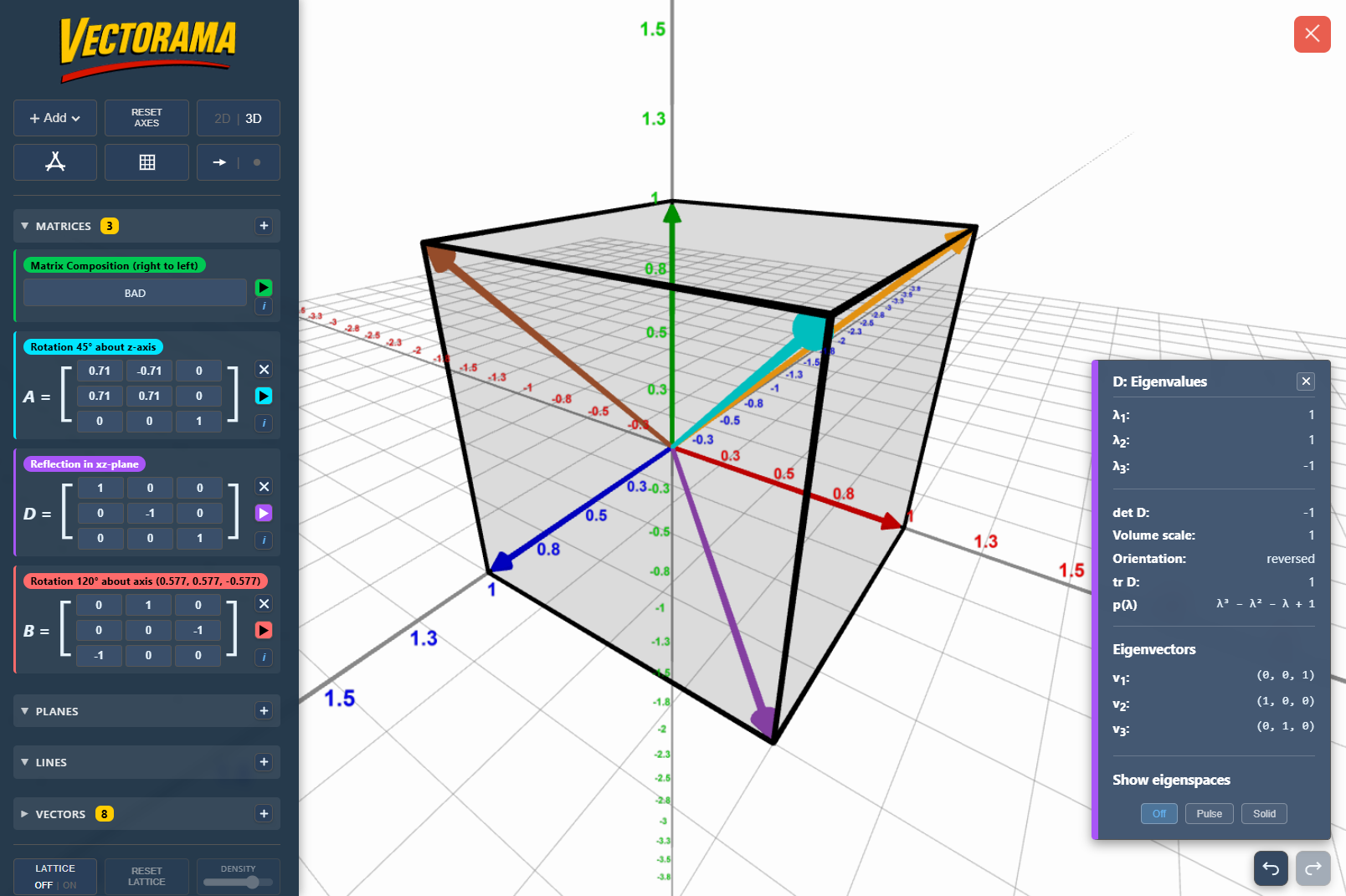The width and height of the screenshot is (1346, 896).
Task: Play the matrix composition animation
Action: (264, 288)
